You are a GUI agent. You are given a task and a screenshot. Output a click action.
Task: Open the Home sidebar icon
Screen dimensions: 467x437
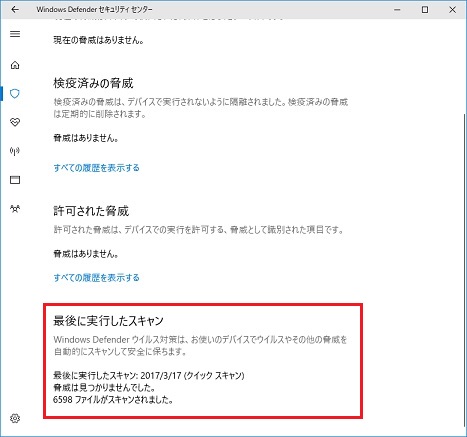(x=15, y=65)
